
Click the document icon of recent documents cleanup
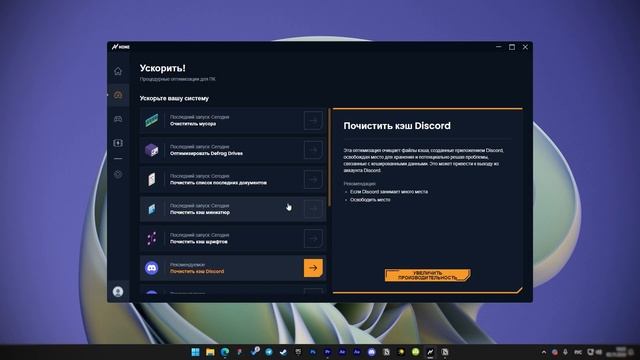pos(152,179)
